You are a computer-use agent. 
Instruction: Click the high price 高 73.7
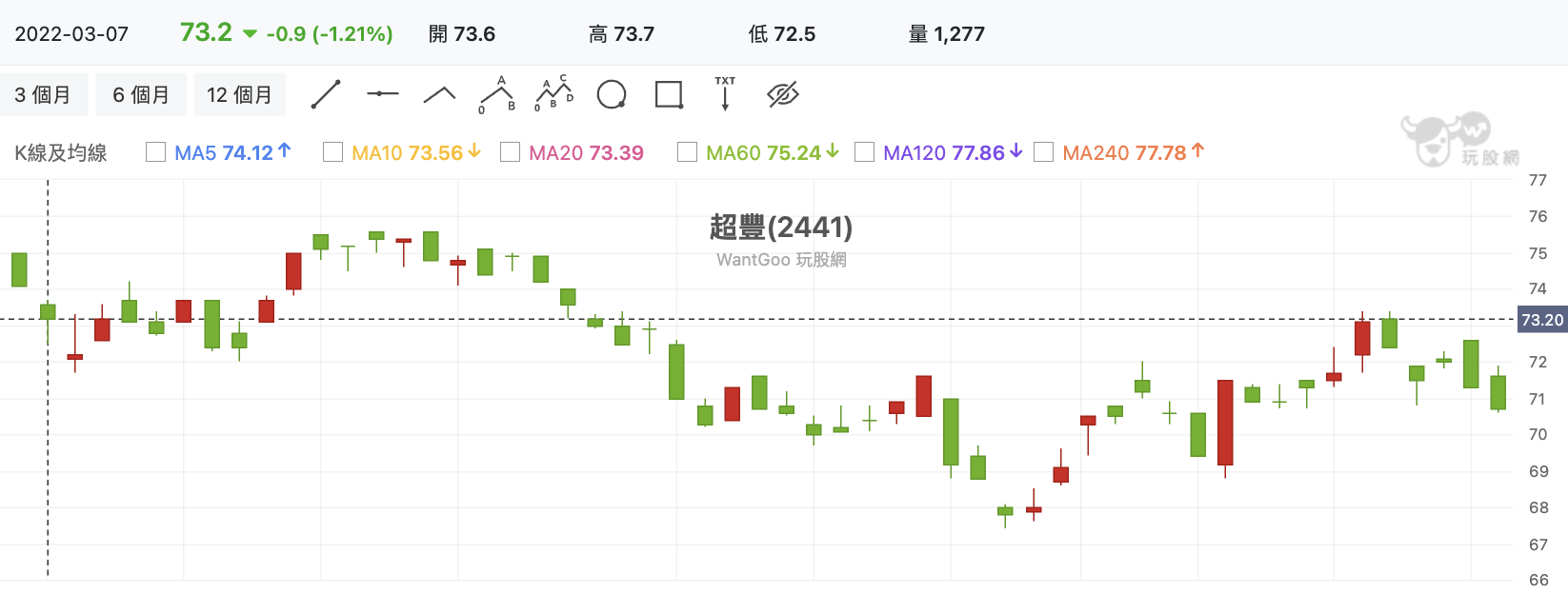tap(621, 34)
